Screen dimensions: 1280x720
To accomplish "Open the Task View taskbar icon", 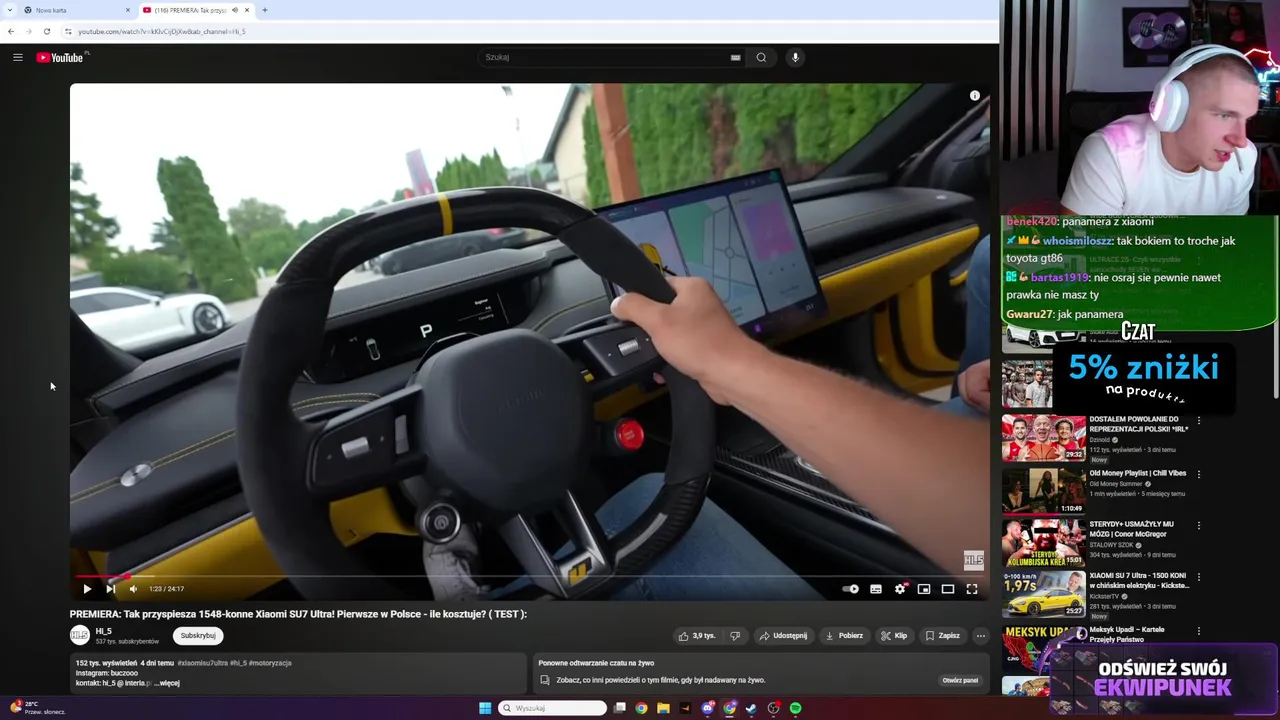I will coord(620,708).
